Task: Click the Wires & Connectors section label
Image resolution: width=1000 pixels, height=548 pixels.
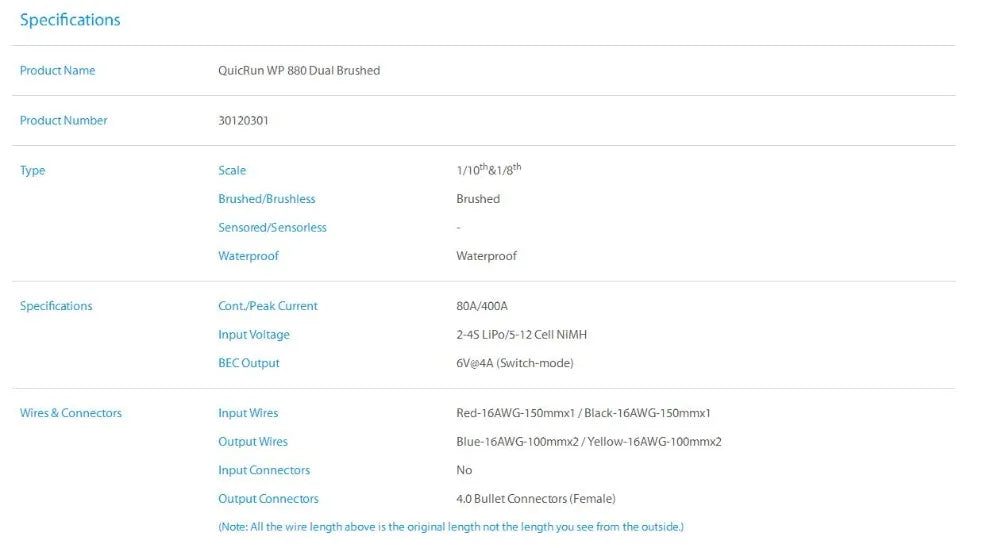Action: pos(71,413)
